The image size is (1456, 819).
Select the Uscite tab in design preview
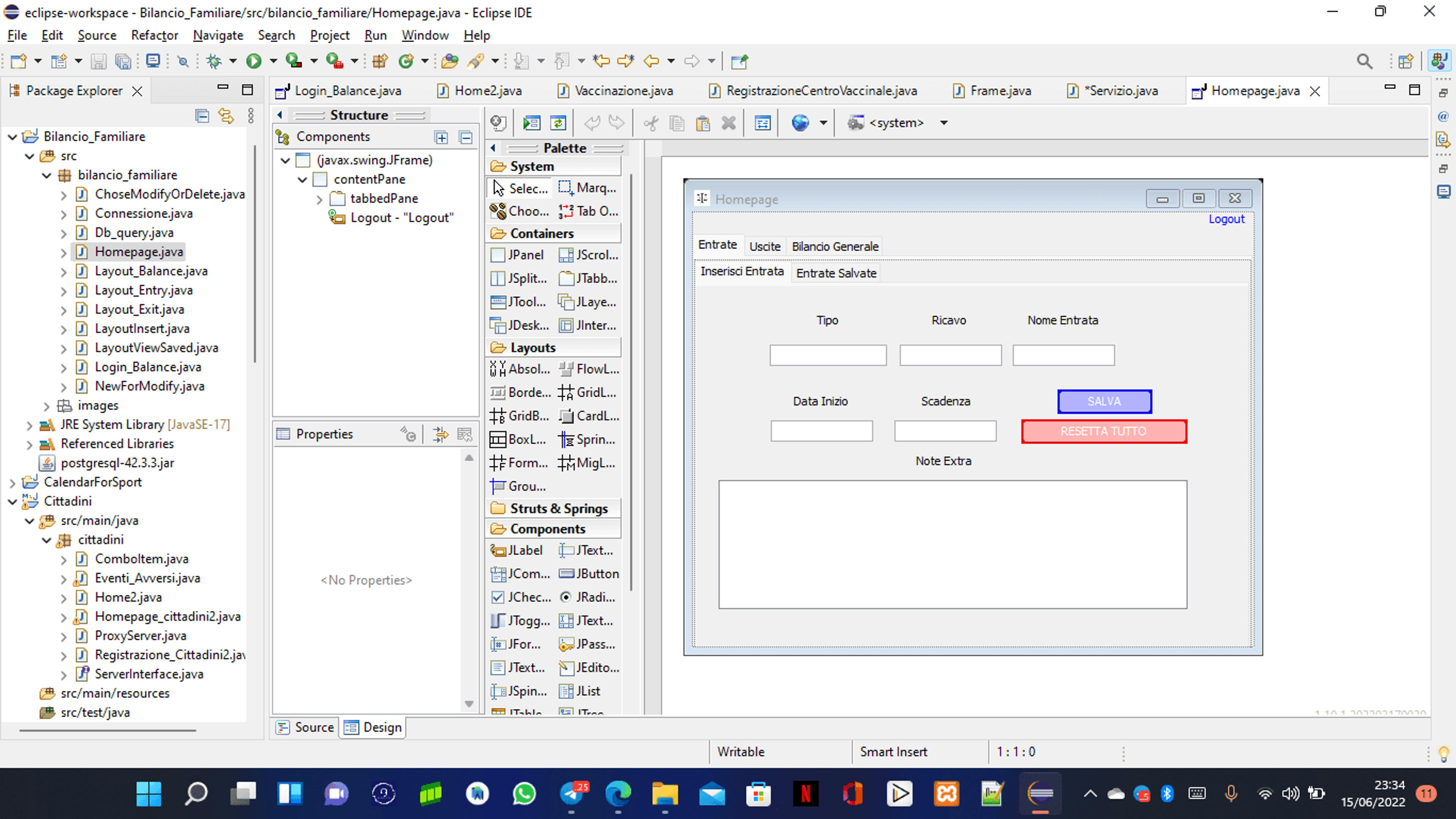(x=765, y=247)
